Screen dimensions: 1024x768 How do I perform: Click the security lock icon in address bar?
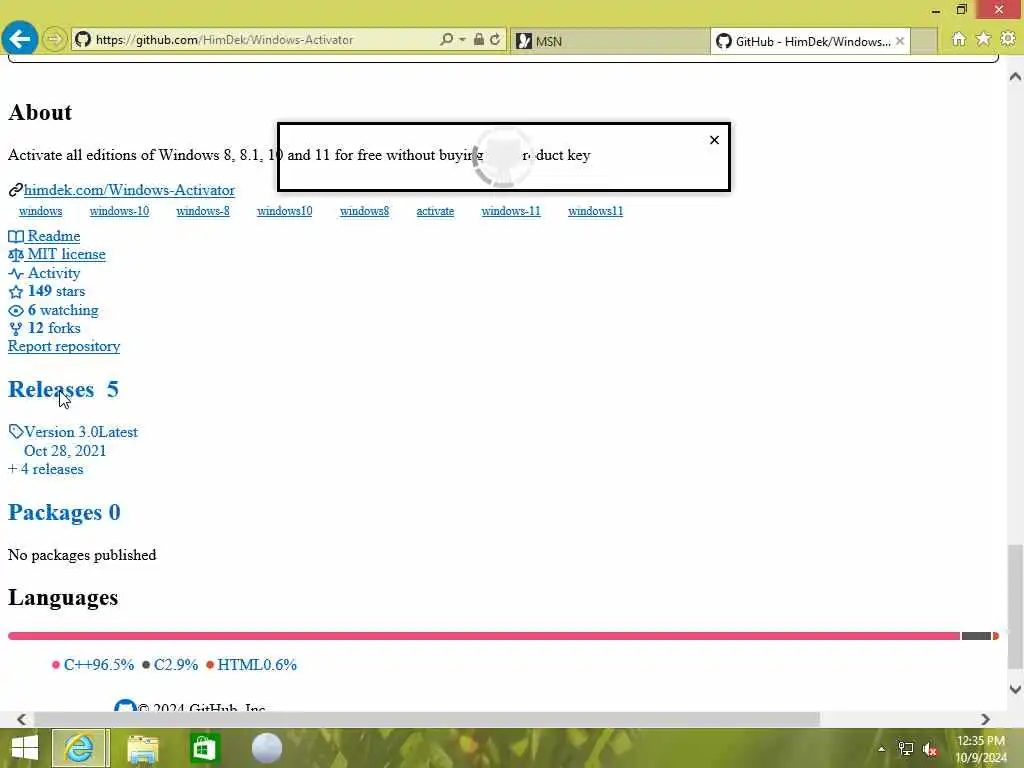tap(479, 39)
